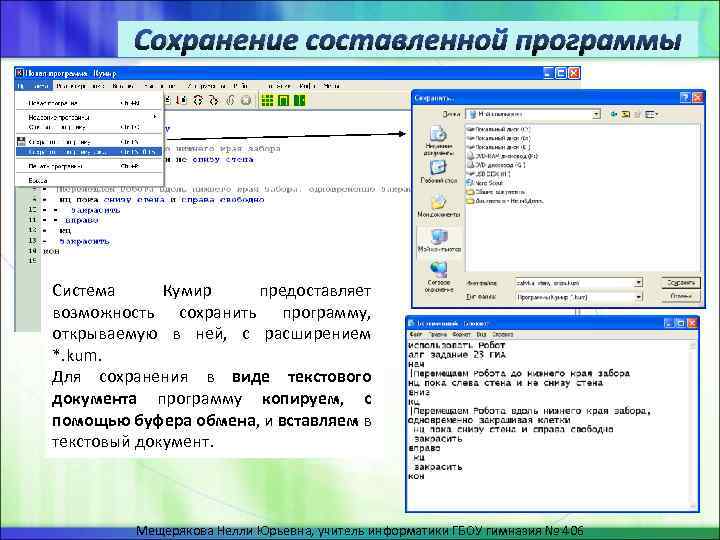Image resolution: width=720 pixels, height=540 pixels.
Task: Select the shared documents folder in file list
Action: pyautogui.click(x=496, y=192)
